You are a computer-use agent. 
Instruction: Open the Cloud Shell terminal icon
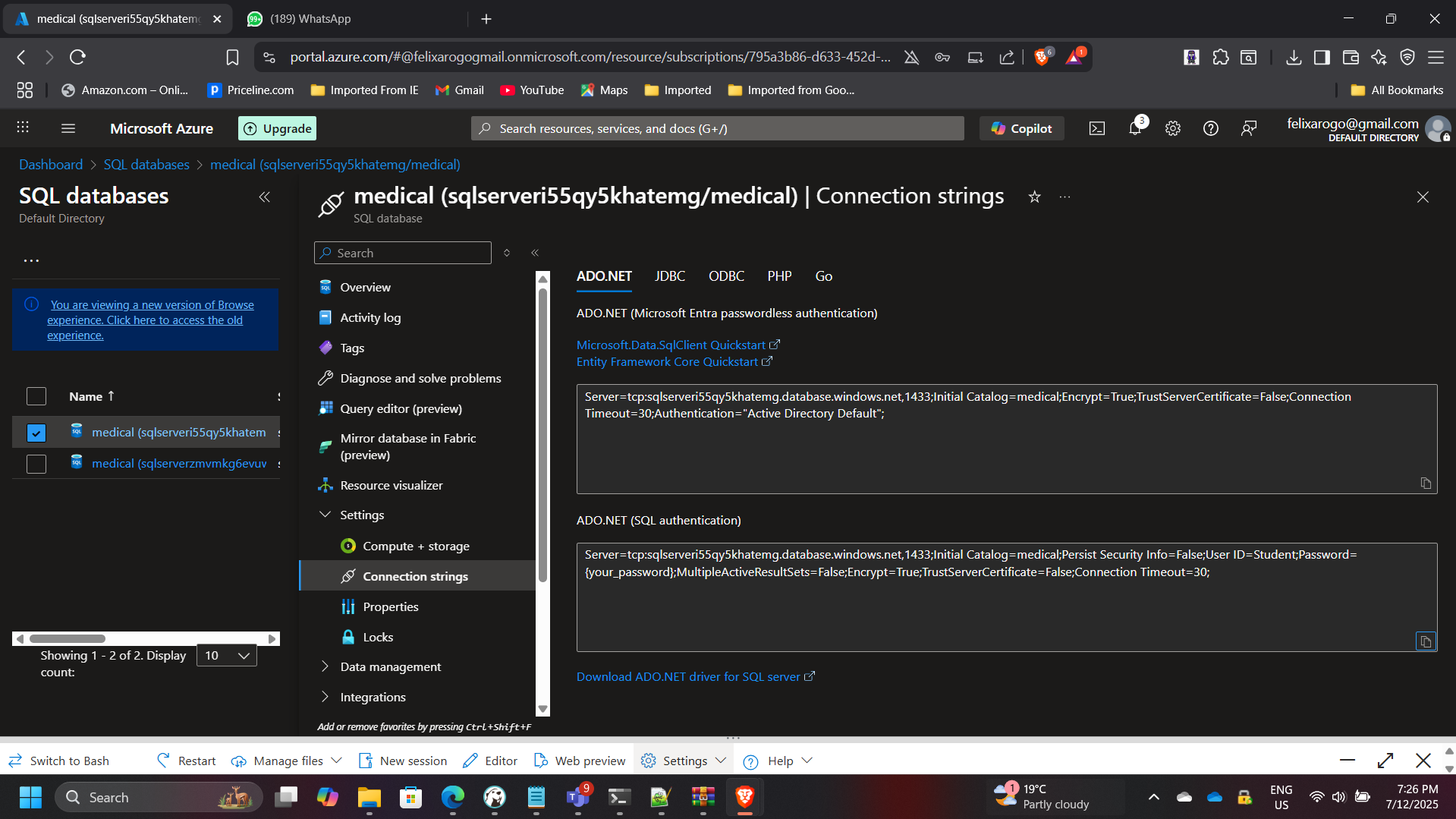point(1096,128)
